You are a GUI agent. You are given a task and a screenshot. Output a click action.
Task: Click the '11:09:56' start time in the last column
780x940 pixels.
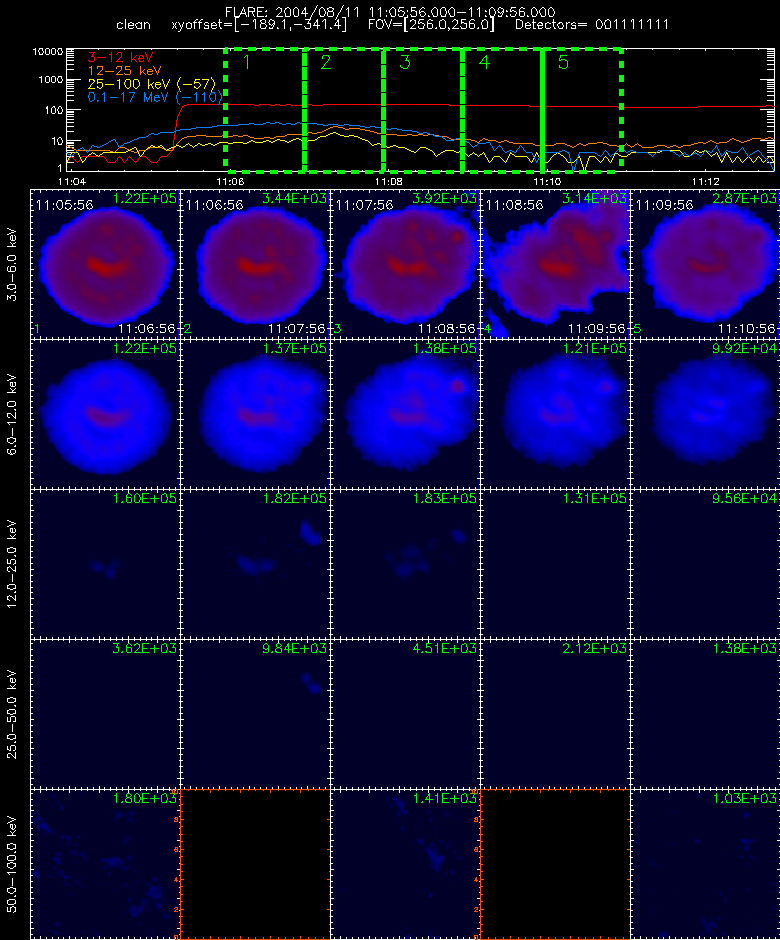[664, 205]
